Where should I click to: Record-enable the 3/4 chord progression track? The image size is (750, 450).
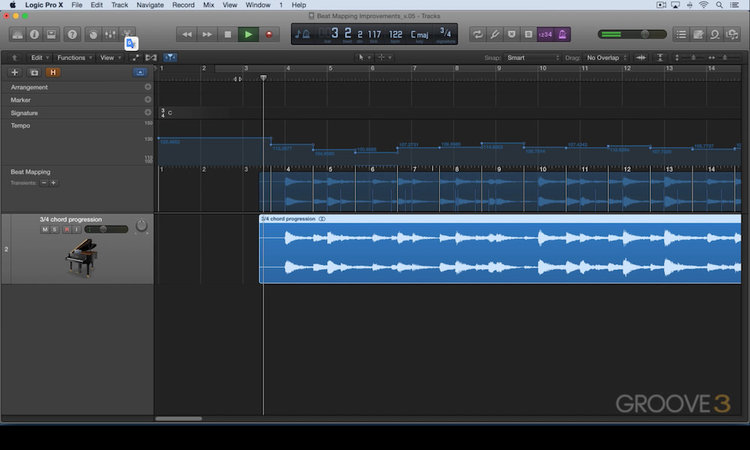[66, 230]
